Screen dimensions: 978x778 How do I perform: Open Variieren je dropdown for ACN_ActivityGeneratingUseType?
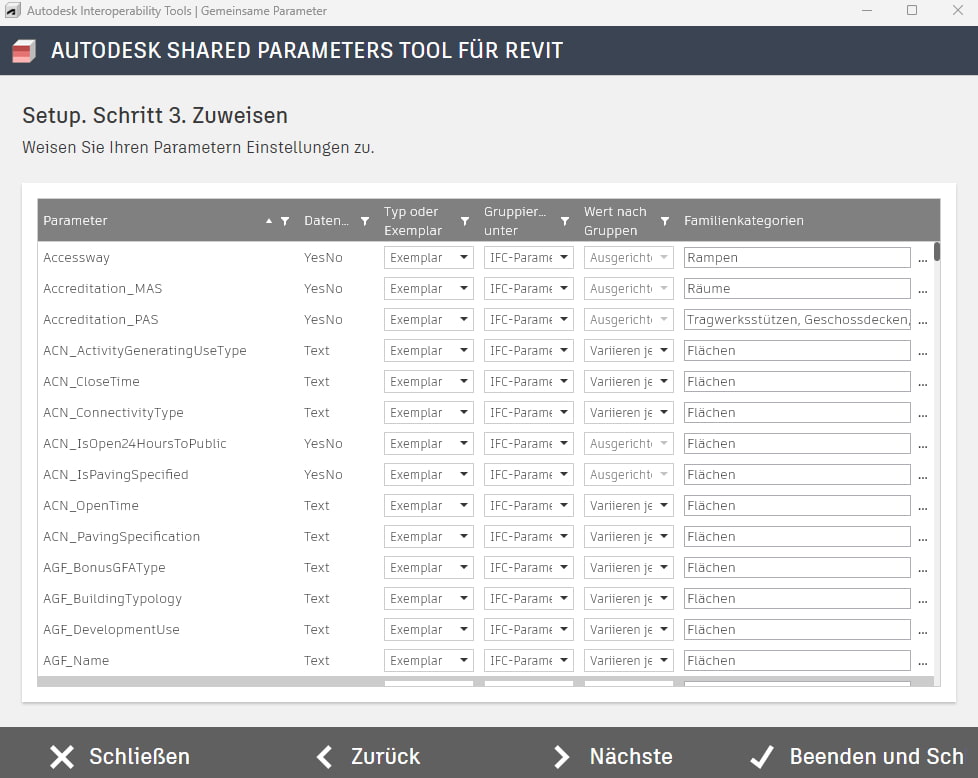pyautogui.click(x=629, y=351)
